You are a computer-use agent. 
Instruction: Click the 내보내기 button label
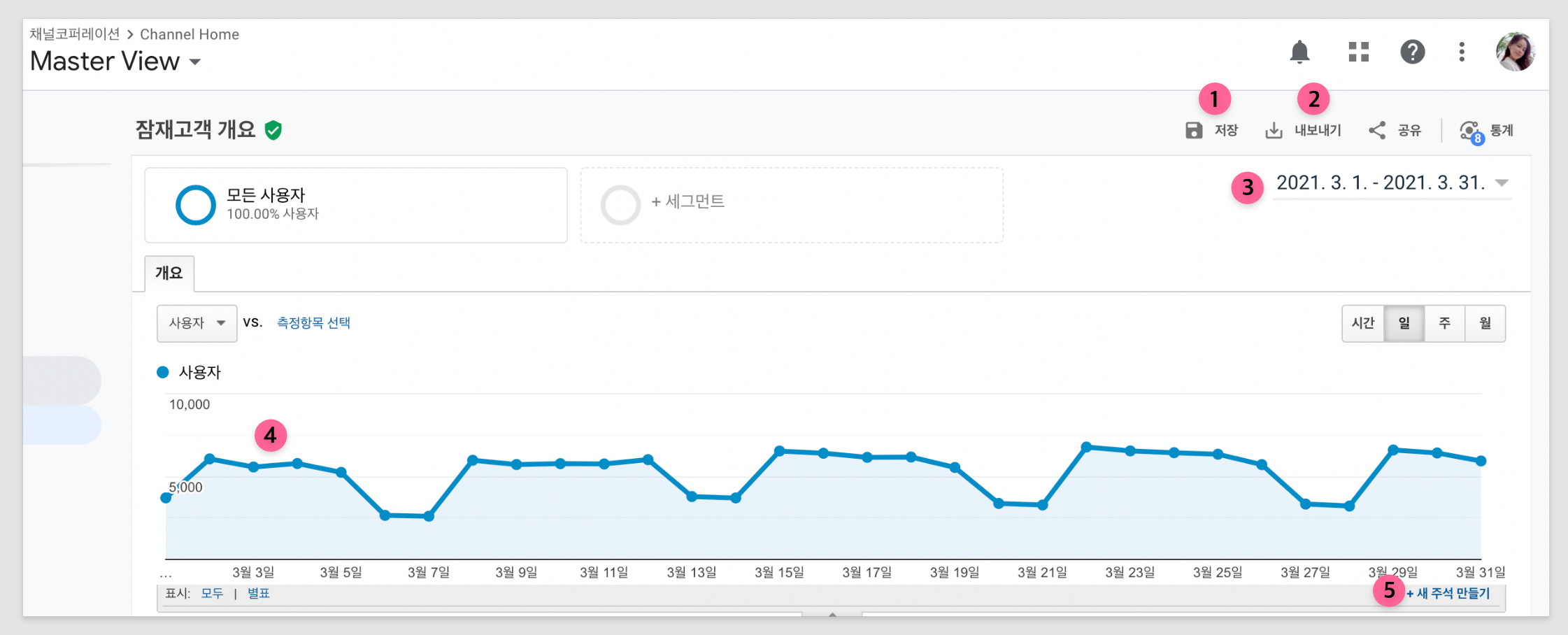pos(1318,131)
